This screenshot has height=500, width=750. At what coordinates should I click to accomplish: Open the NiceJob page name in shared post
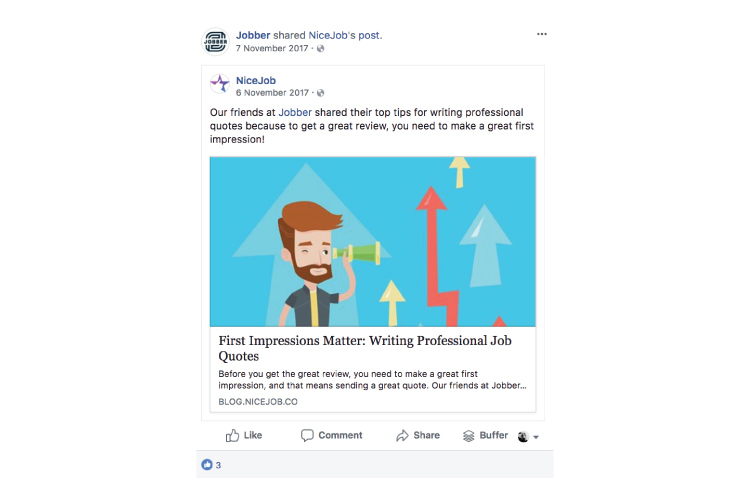pyautogui.click(x=256, y=80)
